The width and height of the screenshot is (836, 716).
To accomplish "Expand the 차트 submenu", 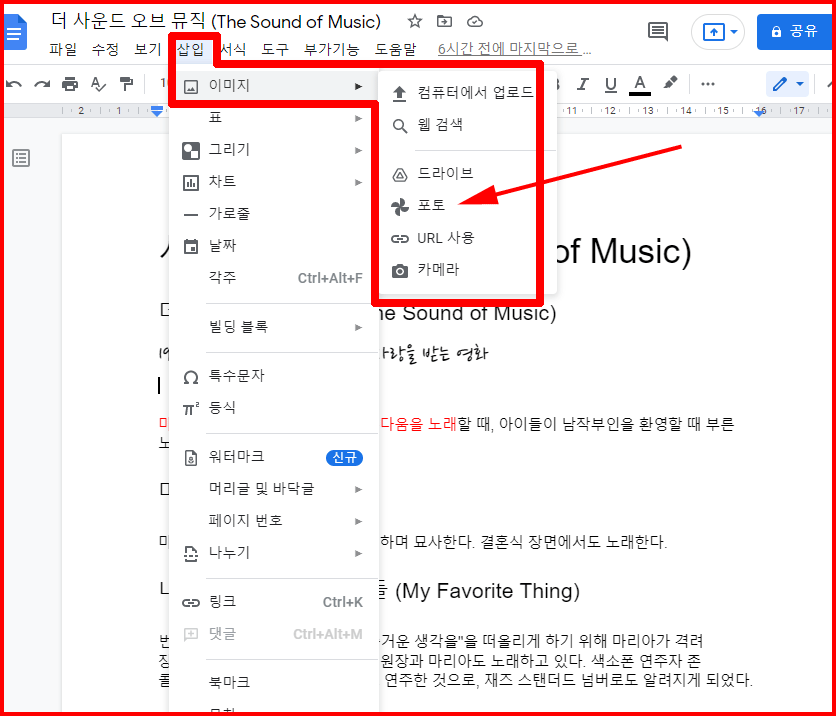I will [274, 182].
